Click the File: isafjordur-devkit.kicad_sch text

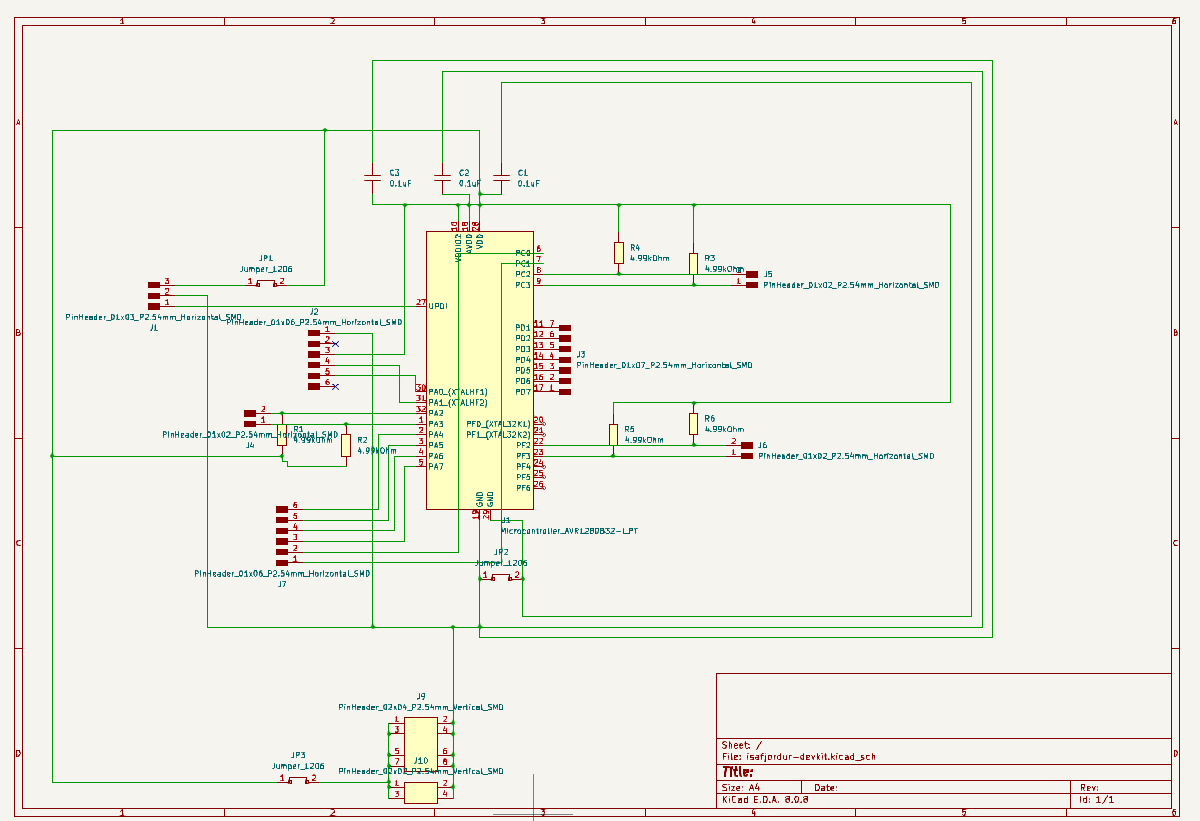798,757
